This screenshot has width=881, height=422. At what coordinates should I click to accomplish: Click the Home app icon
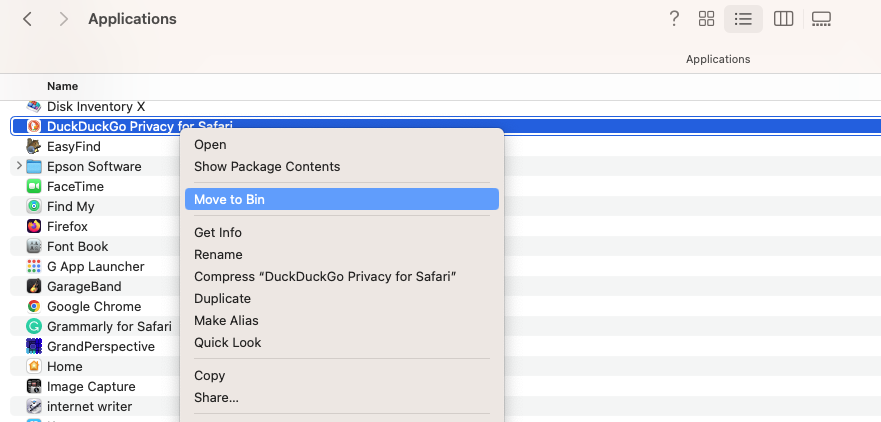click(34, 366)
